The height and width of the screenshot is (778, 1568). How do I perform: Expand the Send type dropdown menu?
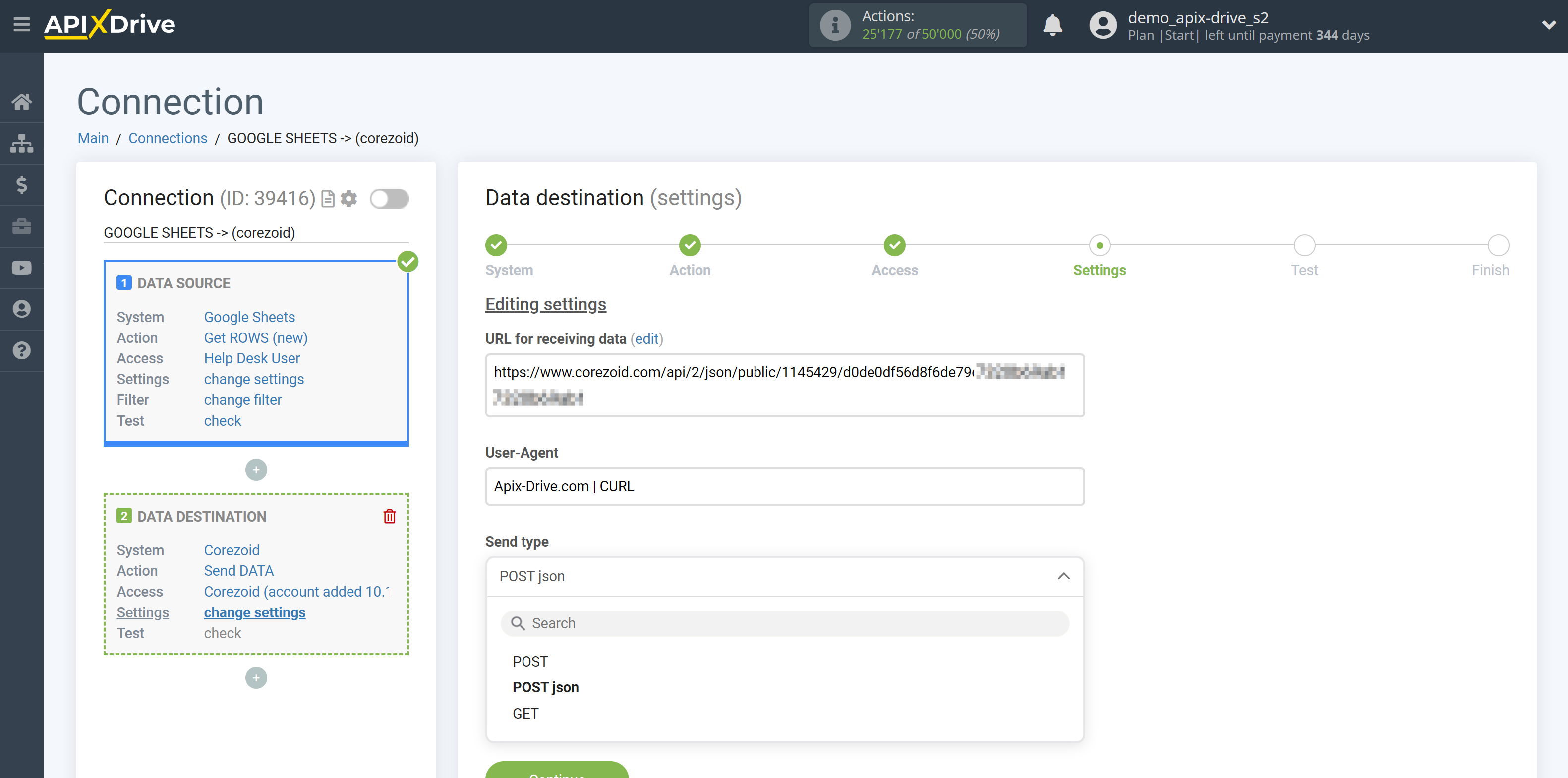click(784, 576)
